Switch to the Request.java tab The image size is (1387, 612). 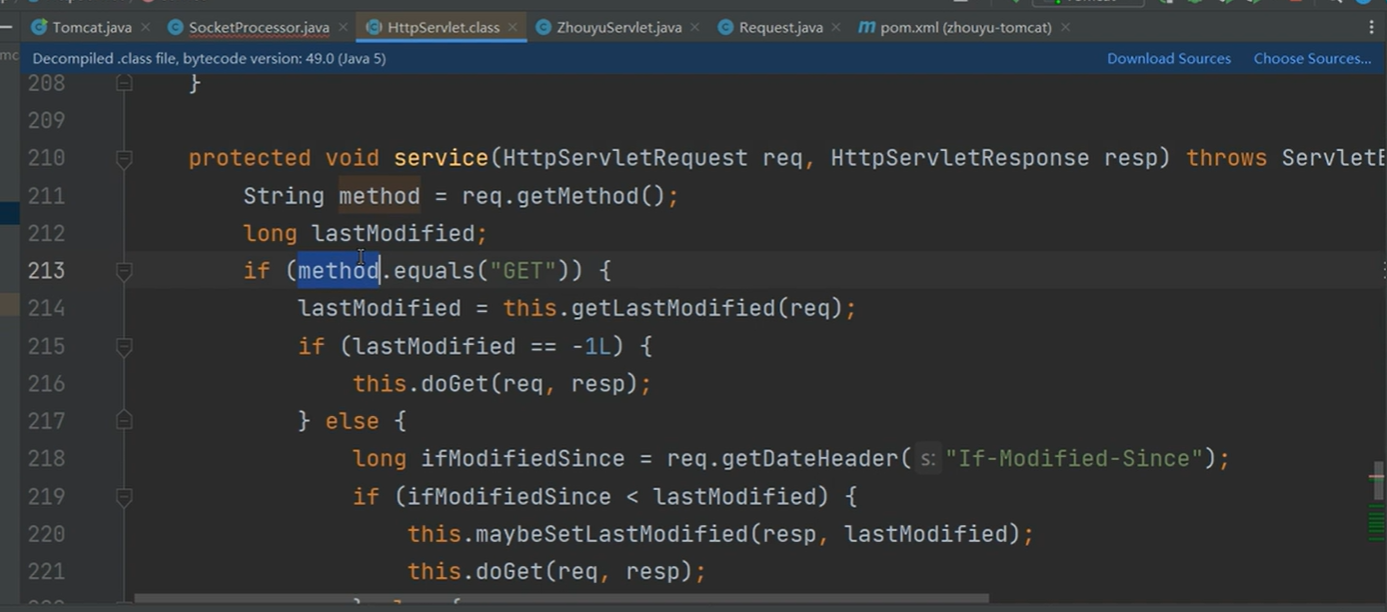(x=780, y=27)
